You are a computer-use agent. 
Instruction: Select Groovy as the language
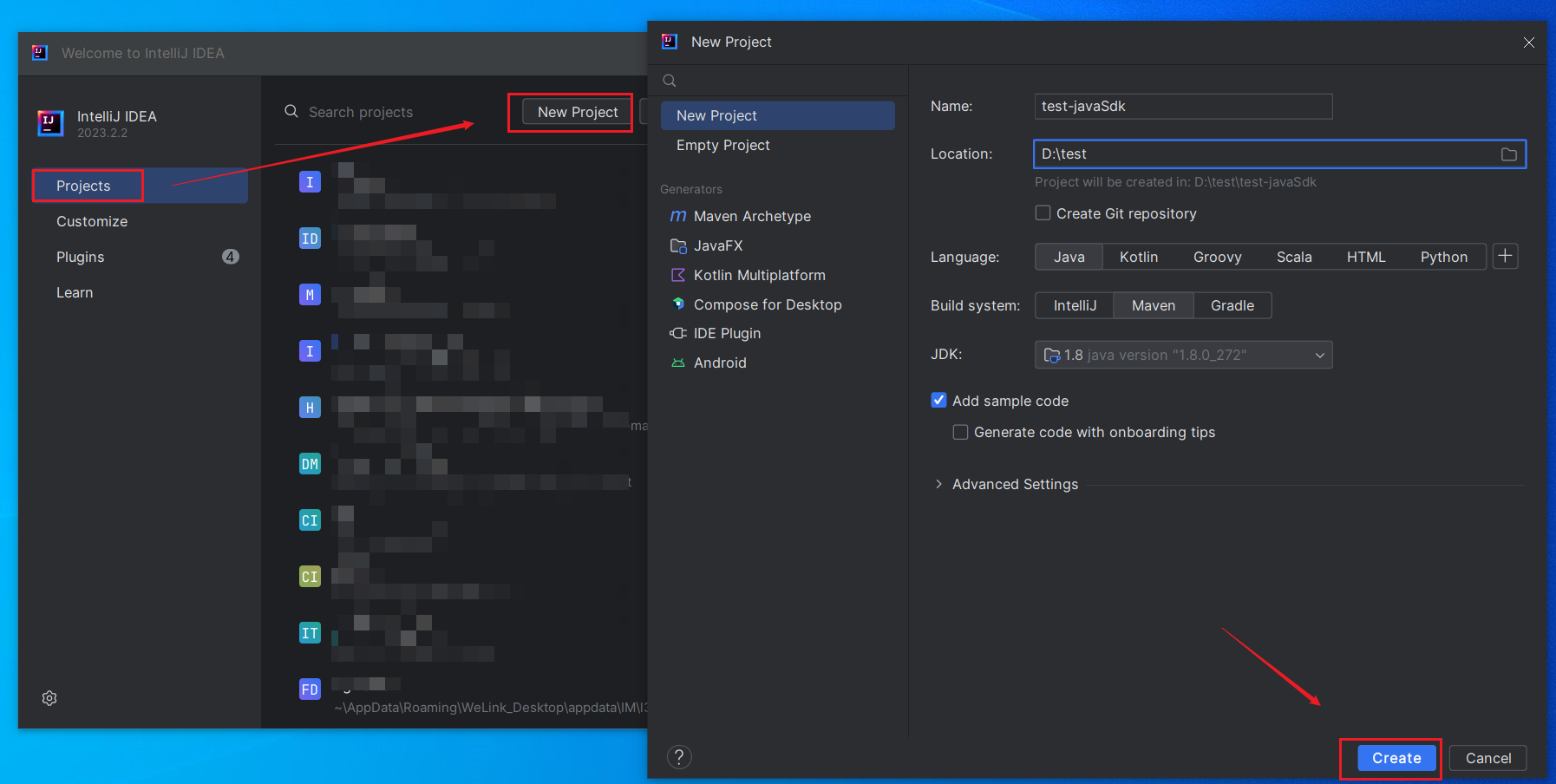click(1217, 257)
